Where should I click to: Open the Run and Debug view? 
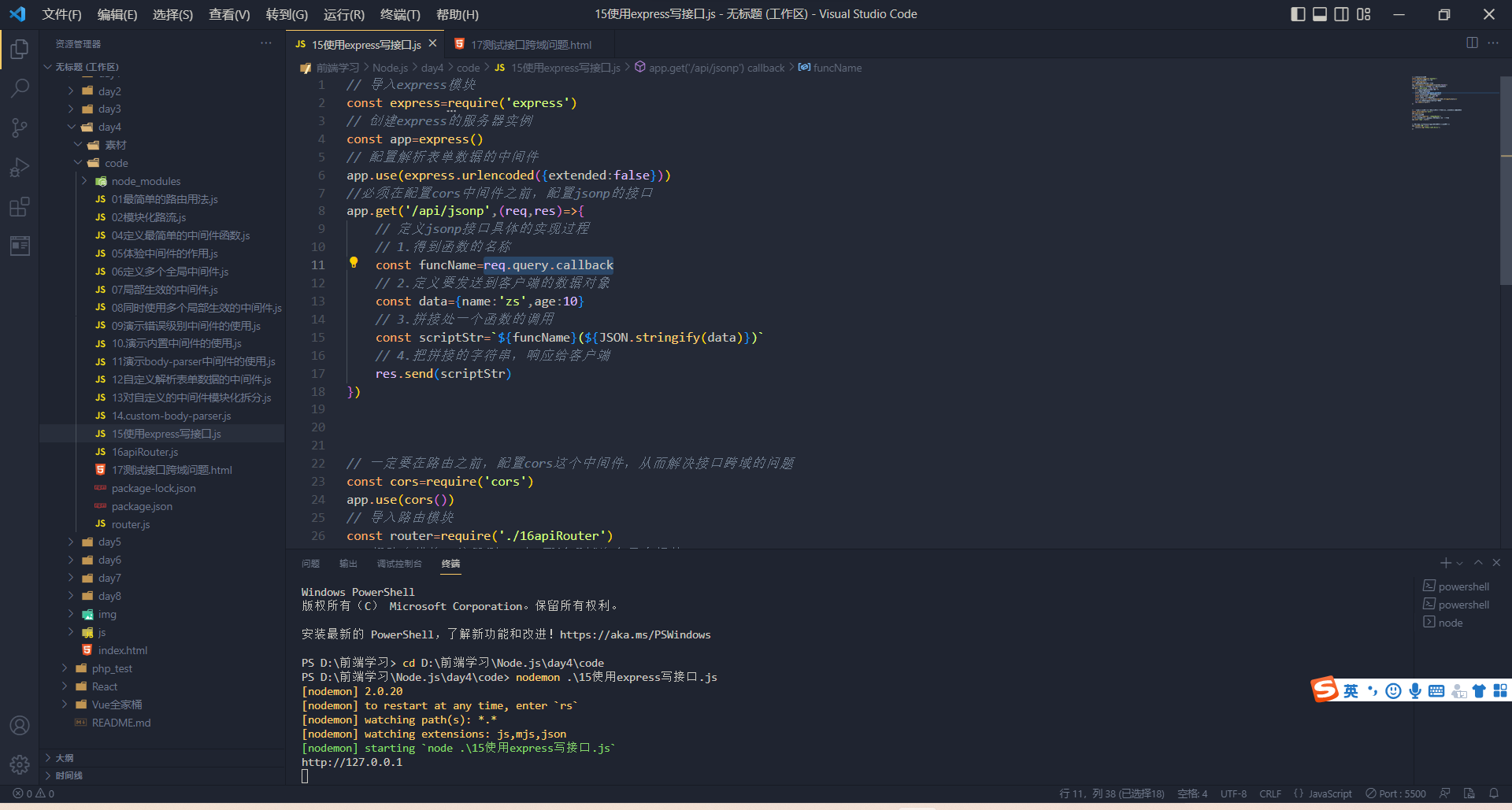(x=19, y=167)
